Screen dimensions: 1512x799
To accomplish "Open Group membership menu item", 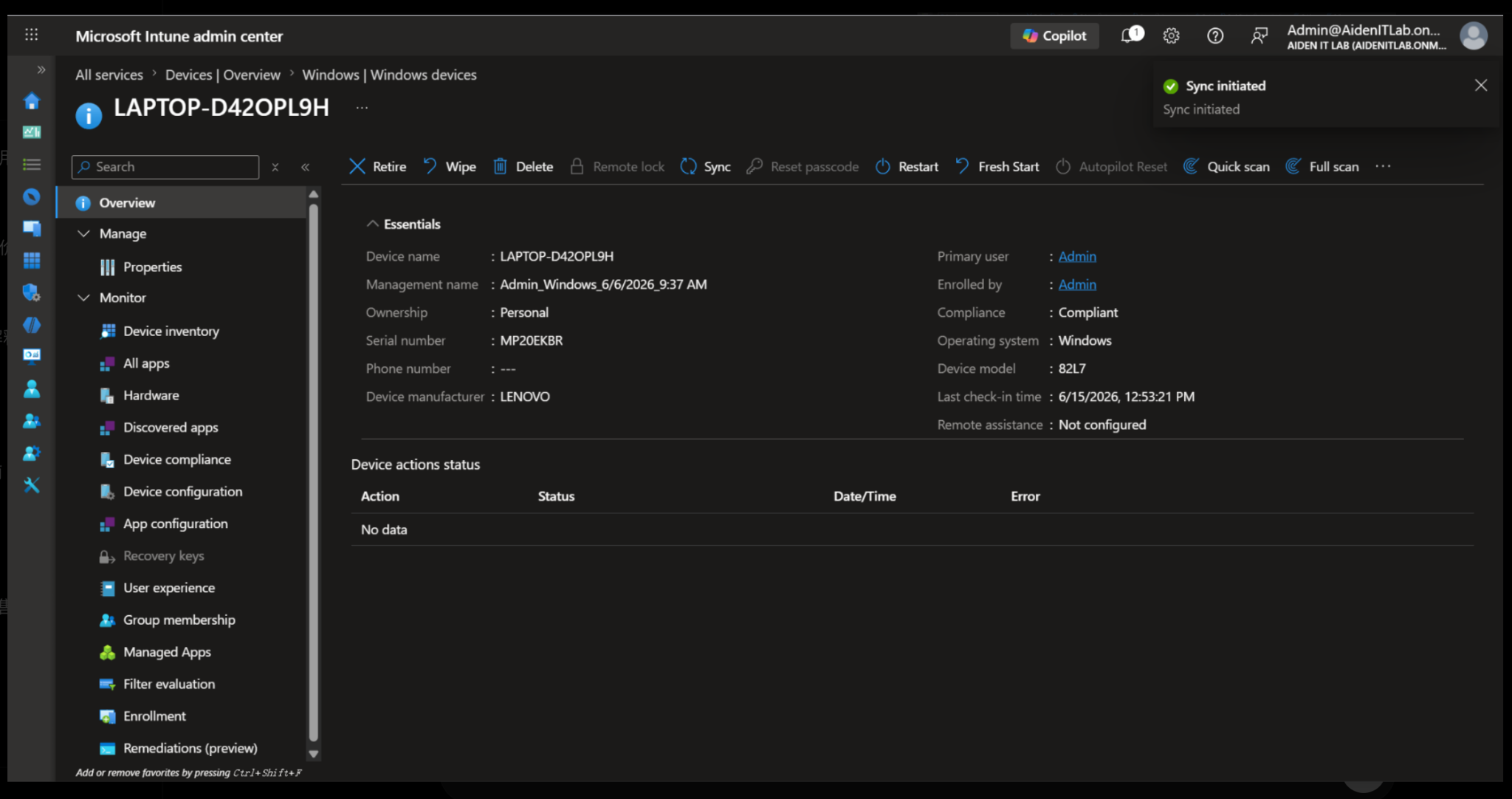I will [179, 620].
